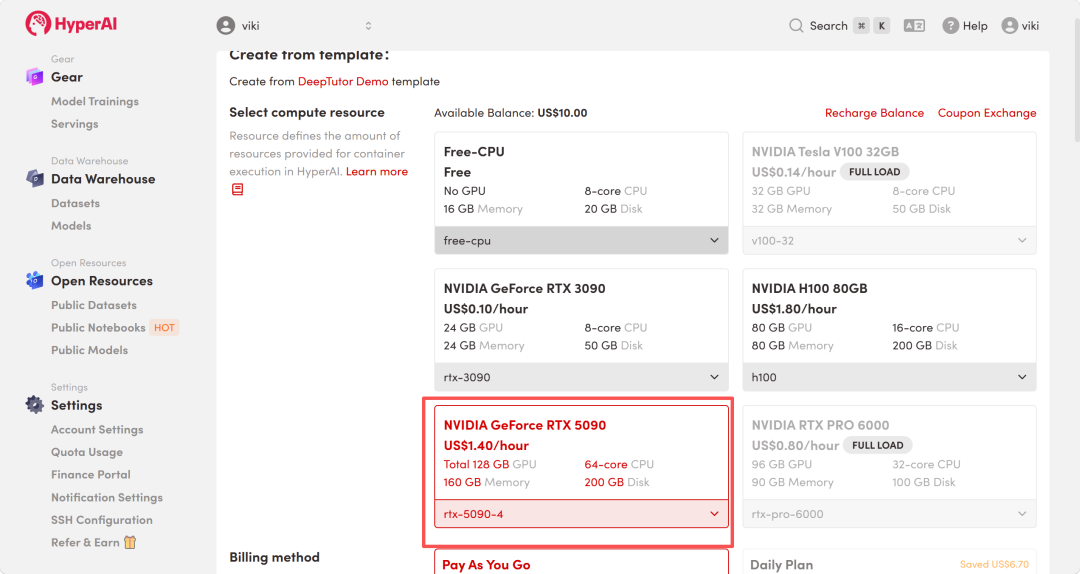The image size is (1080, 574).
Task: Click the 'US$1.40/hour' price text
Action: [x=486, y=446]
